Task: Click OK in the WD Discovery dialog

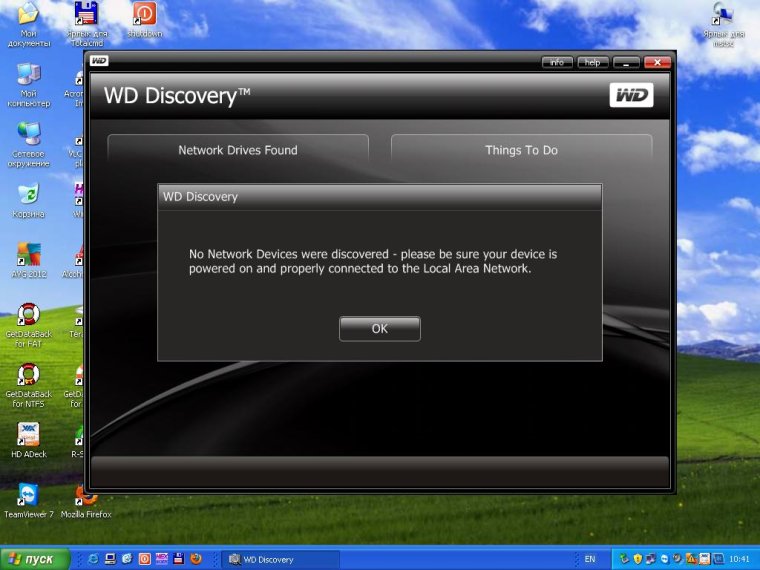Action: (380, 329)
